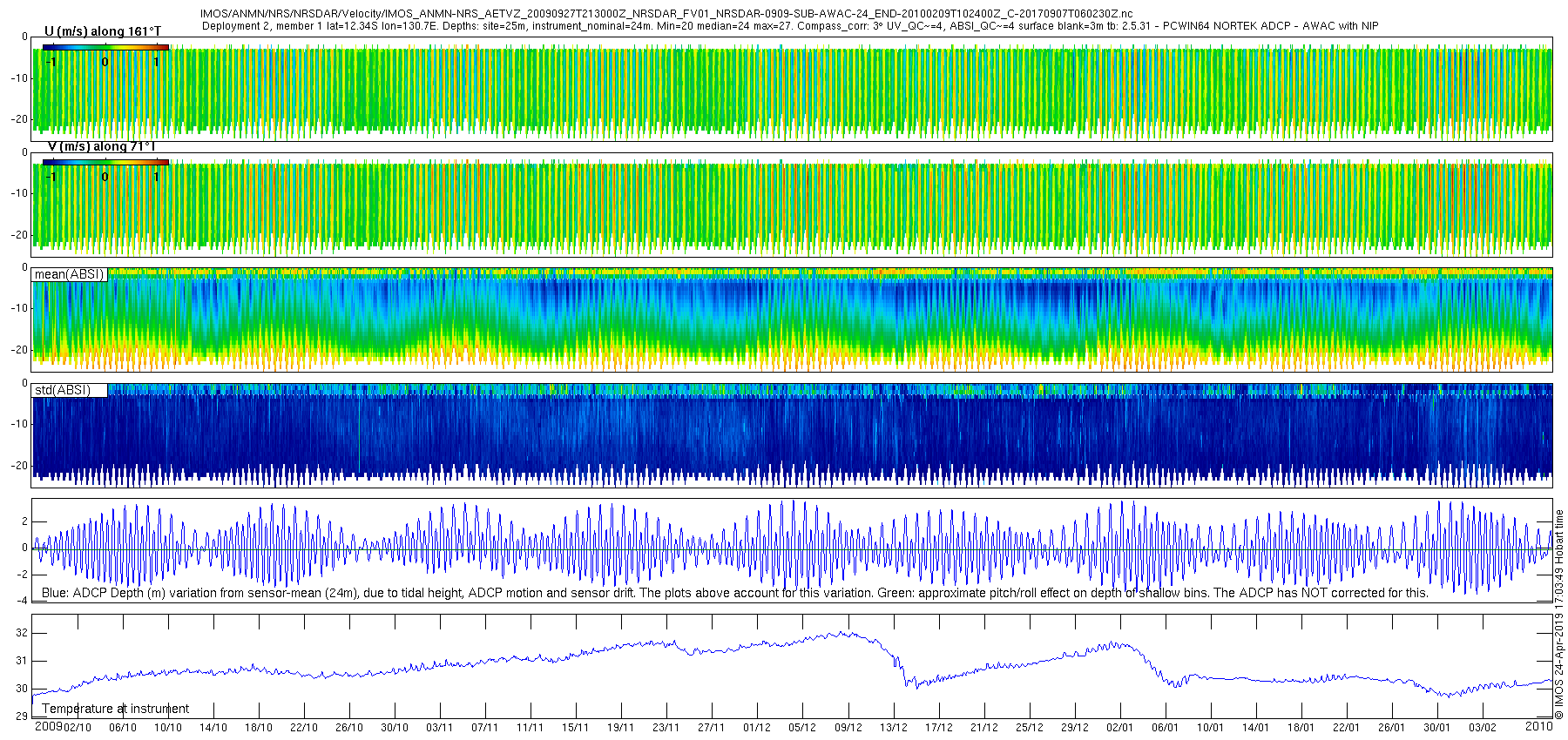Screen dimensions: 1568x740
Task: Click the 30/10 date tick label
Action: click(395, 728)
